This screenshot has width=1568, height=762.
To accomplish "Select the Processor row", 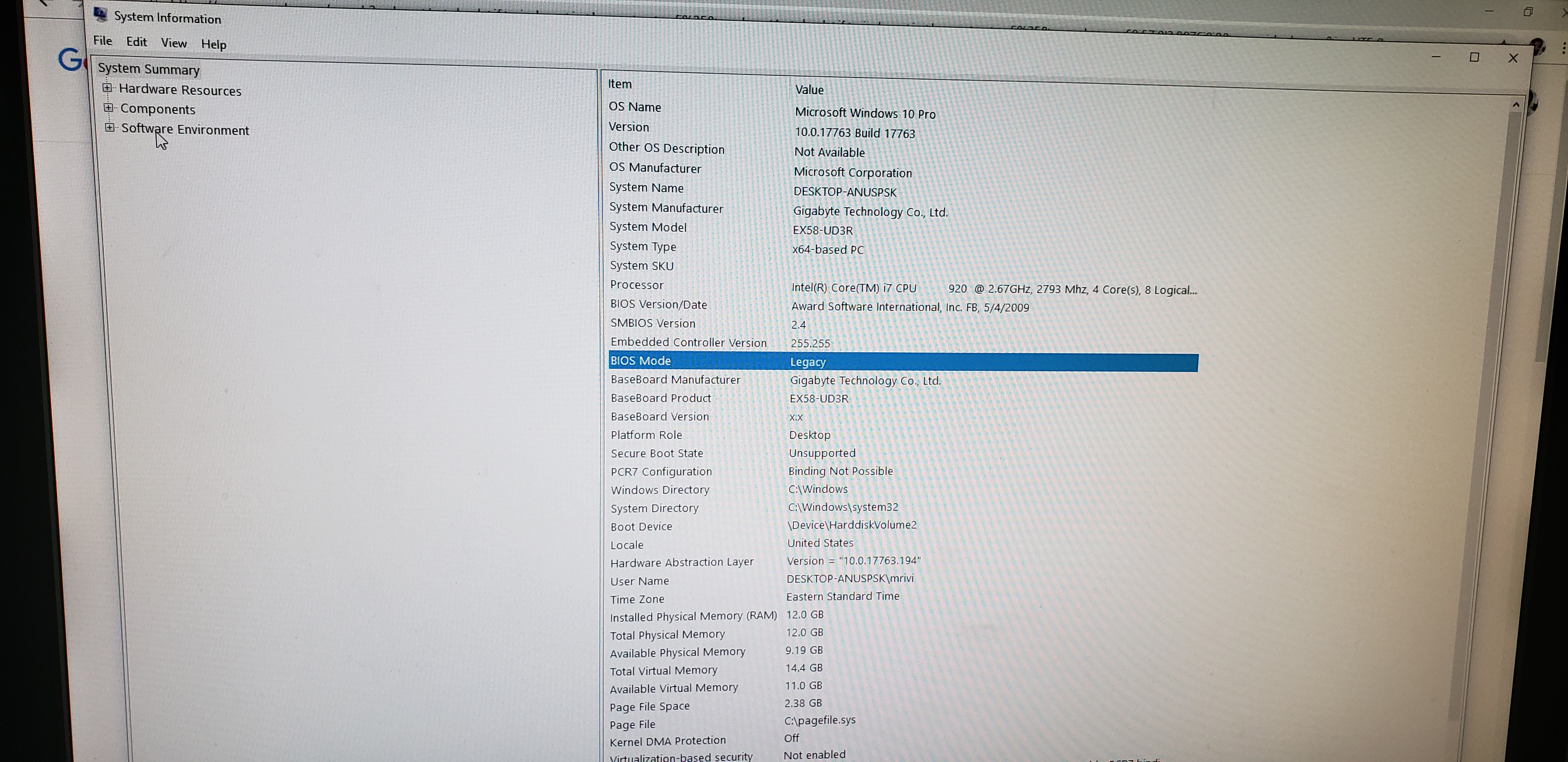I will pos(903,287).
